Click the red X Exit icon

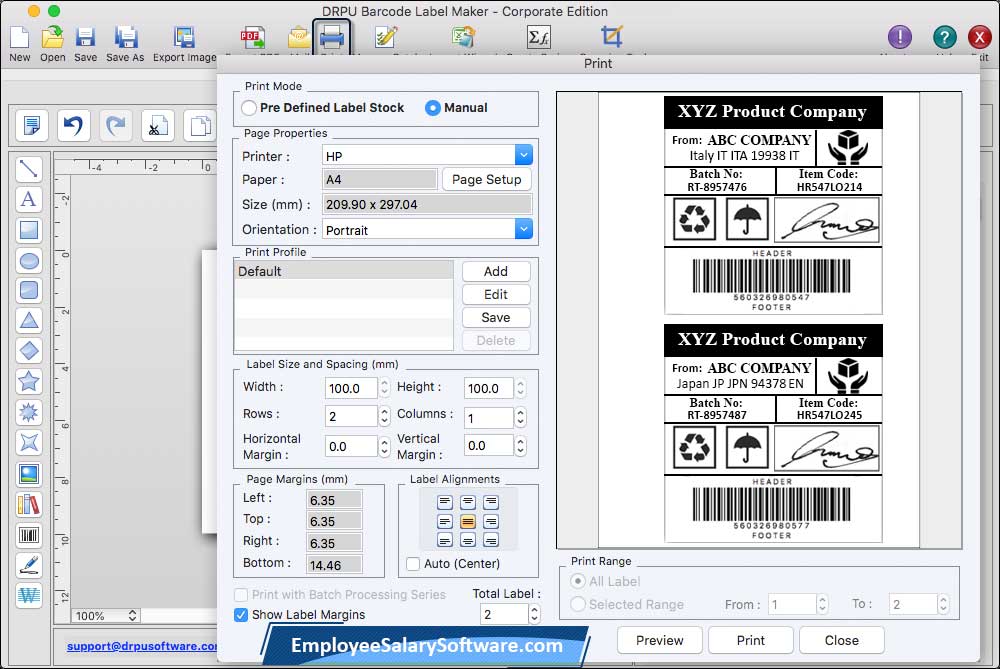[x=980, y=37]
